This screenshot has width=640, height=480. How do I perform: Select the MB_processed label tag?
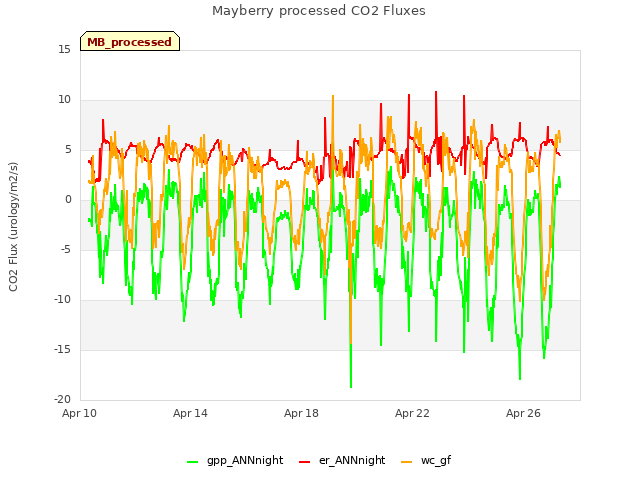click(130, 41)
